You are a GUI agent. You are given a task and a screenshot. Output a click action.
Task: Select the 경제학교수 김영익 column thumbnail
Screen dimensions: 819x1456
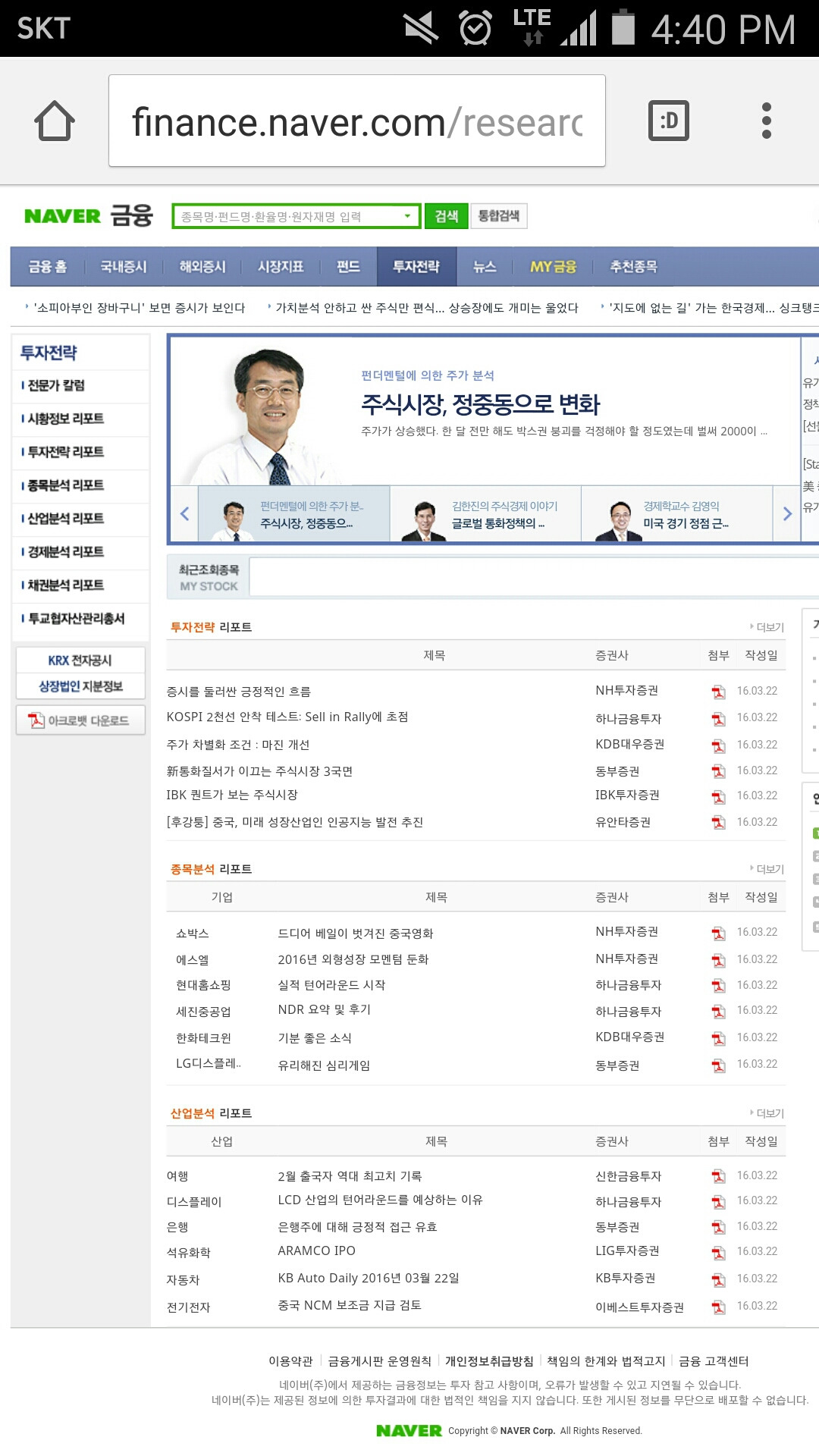pos(677,514)
